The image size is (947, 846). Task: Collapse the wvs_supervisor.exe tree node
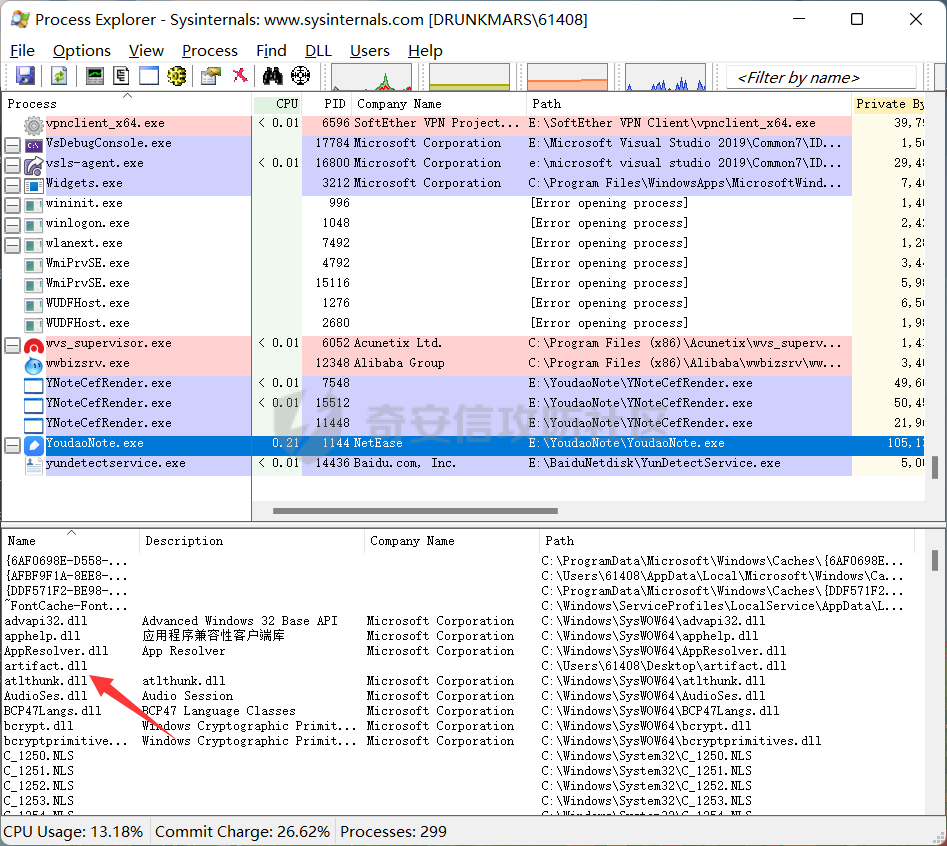point(12,344)
